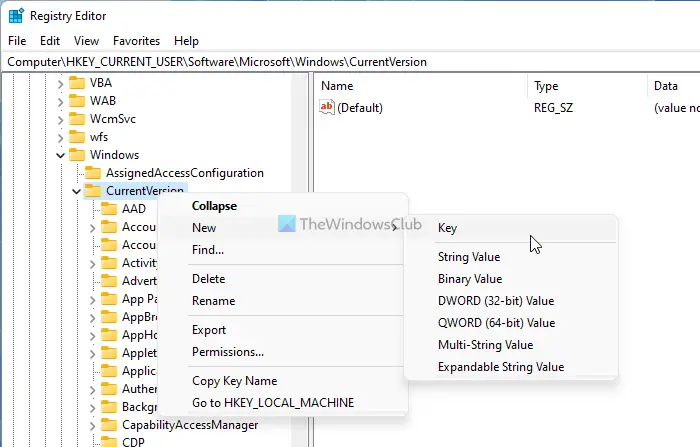Choose Collapse in the context menu
The height and width of the screenshot is (447, 700).
(x=283, y=206)
